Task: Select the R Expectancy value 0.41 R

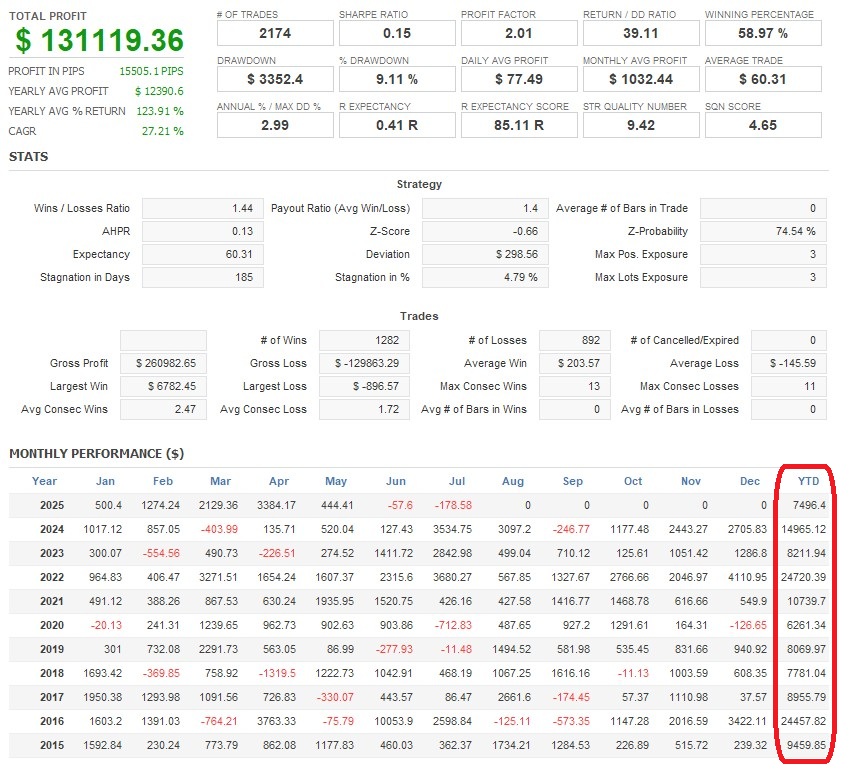Action: (x=397, y=126)
